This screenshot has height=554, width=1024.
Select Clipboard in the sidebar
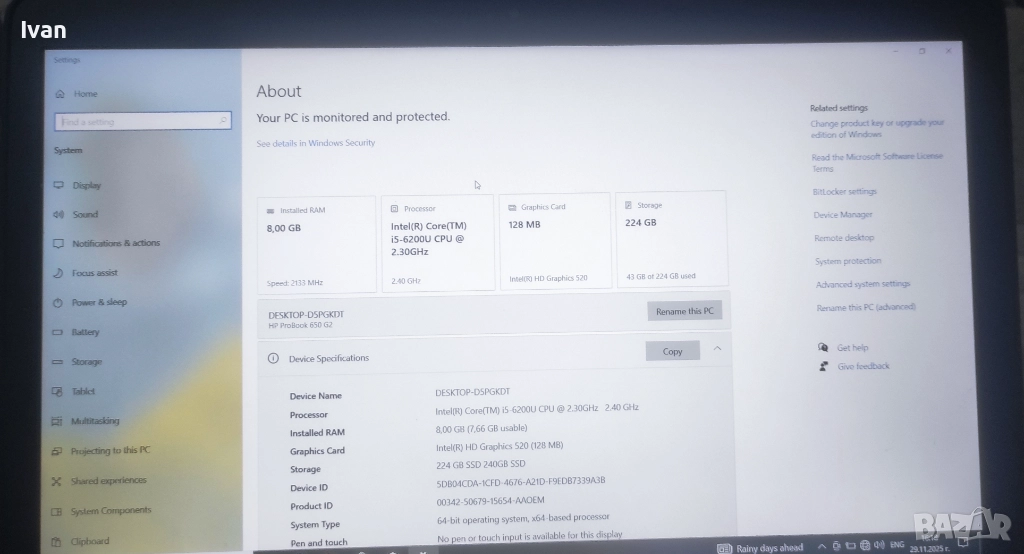click(90, 541)
